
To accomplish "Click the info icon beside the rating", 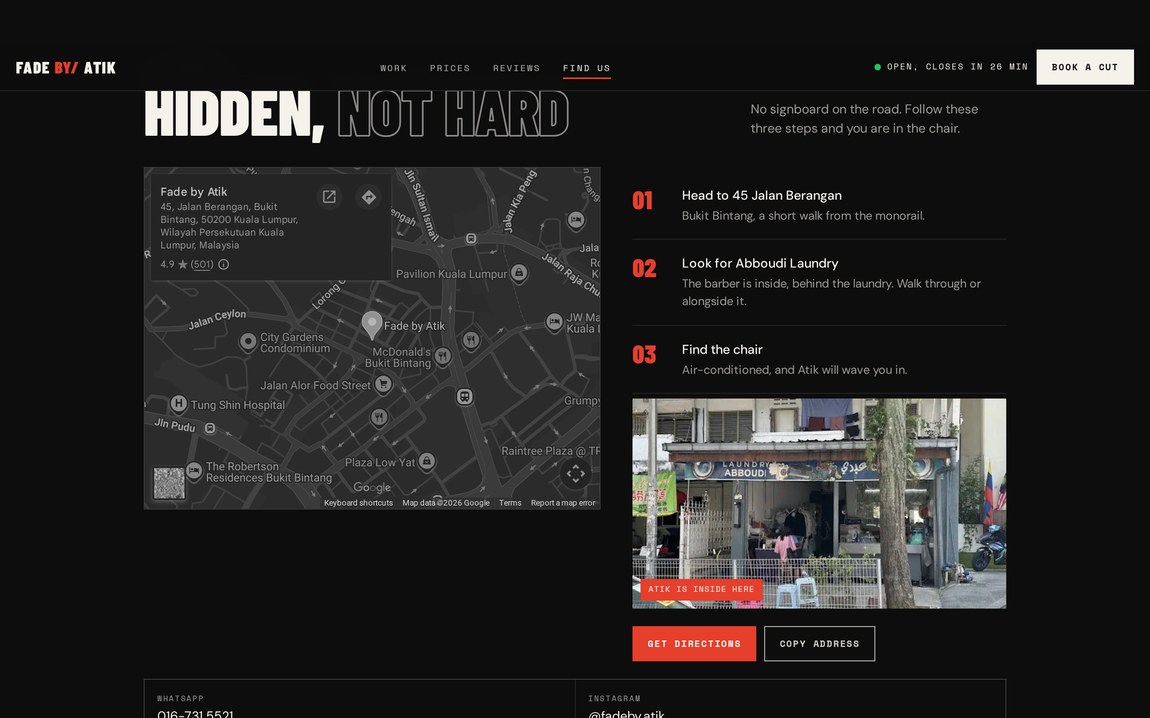I will point(224,264).
